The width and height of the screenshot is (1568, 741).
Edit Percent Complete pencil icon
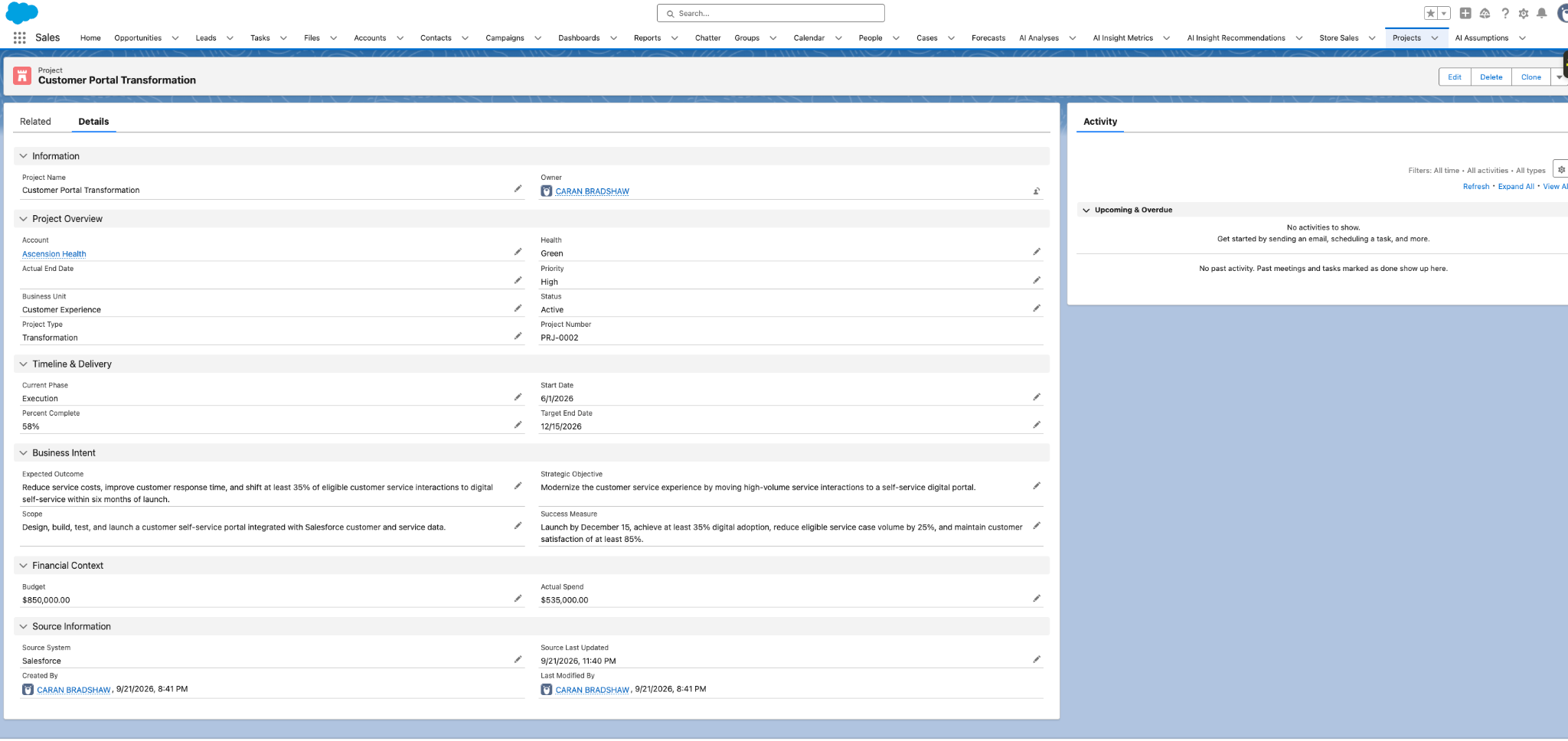tap(518, 425)
